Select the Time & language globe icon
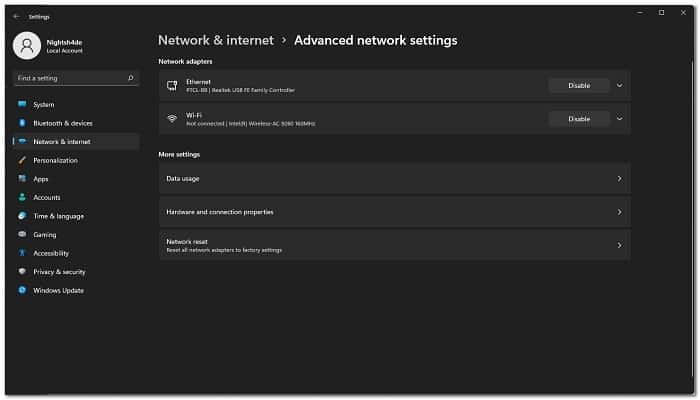This screenshot has height=400, width=700. 22,216
